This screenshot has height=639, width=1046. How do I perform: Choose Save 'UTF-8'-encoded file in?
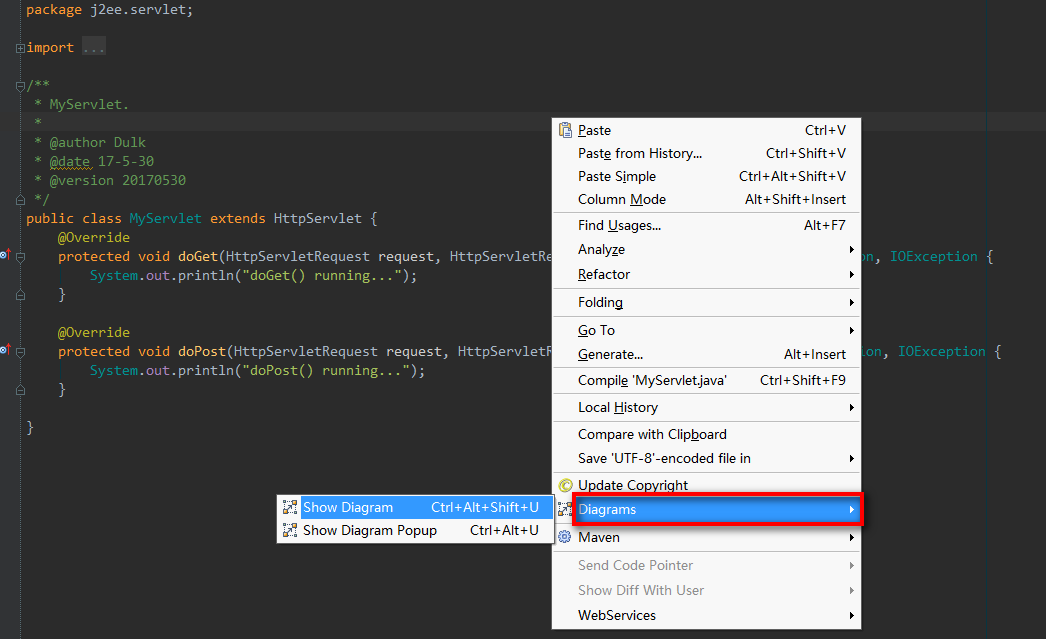click(x=706, y=458)
